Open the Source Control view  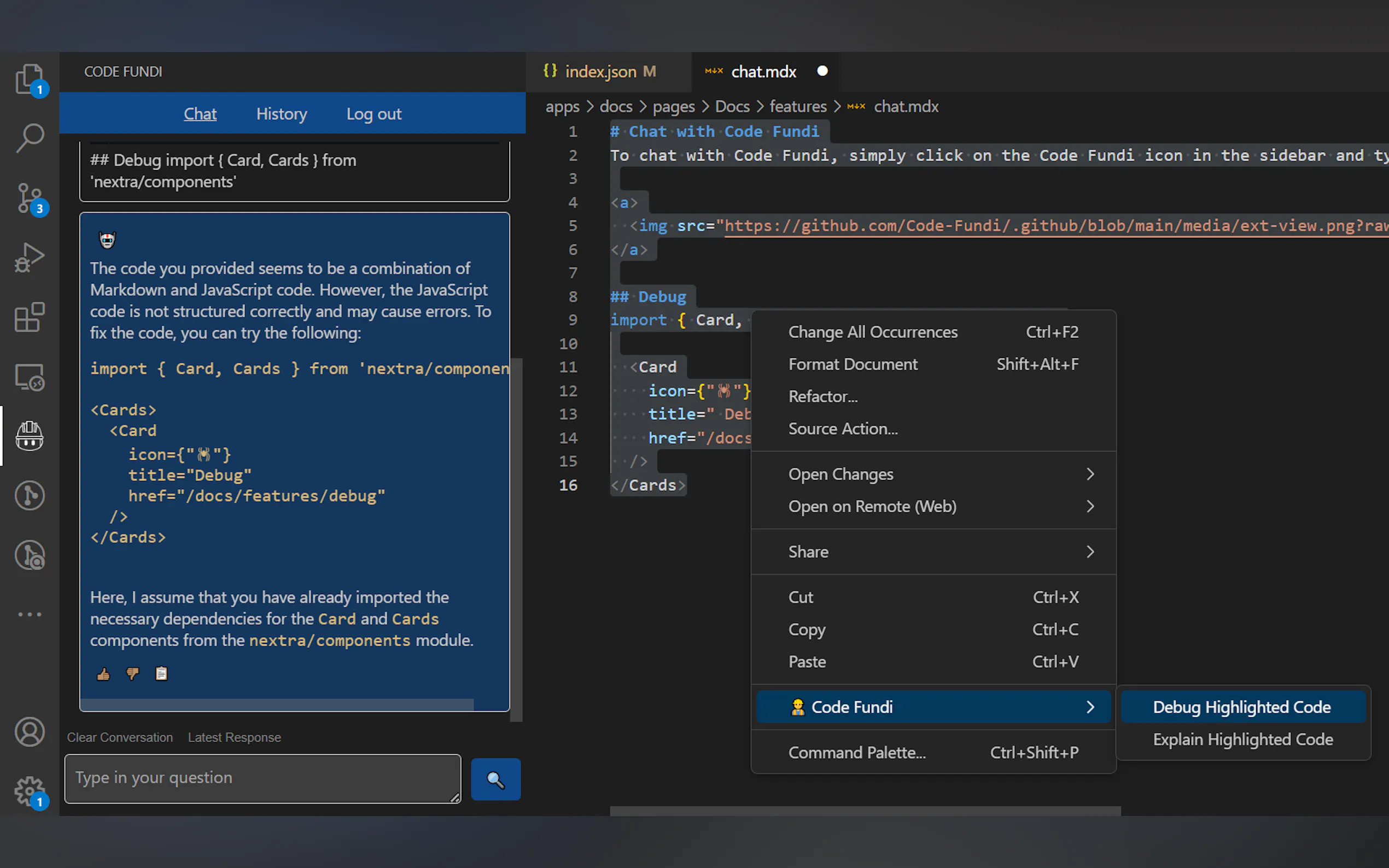coord(30,198)
